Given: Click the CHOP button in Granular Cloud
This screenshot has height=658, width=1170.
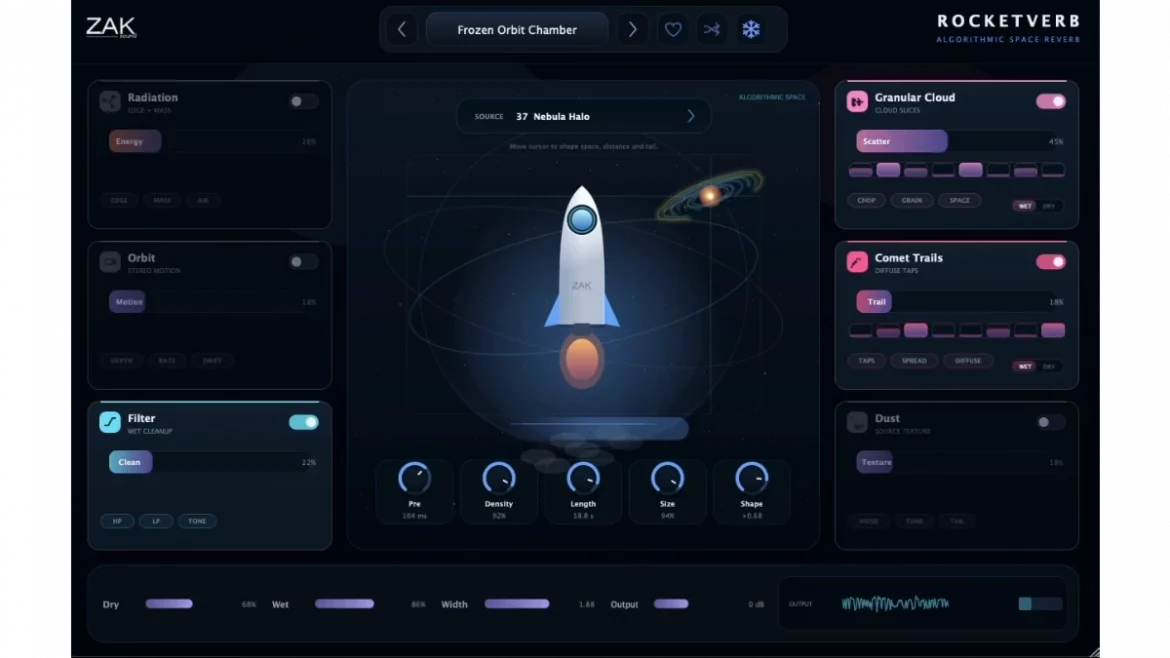Looking at the screenshot, I should pyautogui.click(x=866, y=201).
